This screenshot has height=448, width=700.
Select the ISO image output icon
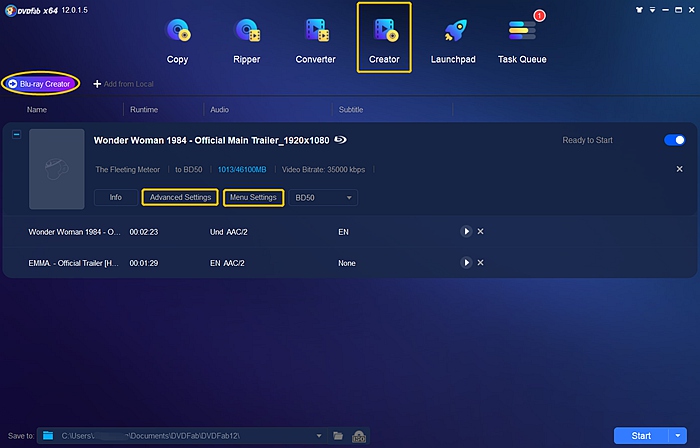coord(359,436)
